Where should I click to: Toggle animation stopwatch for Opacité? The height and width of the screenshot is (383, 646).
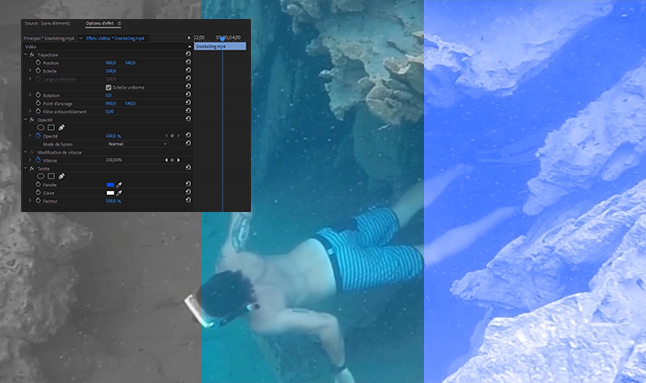38,135
